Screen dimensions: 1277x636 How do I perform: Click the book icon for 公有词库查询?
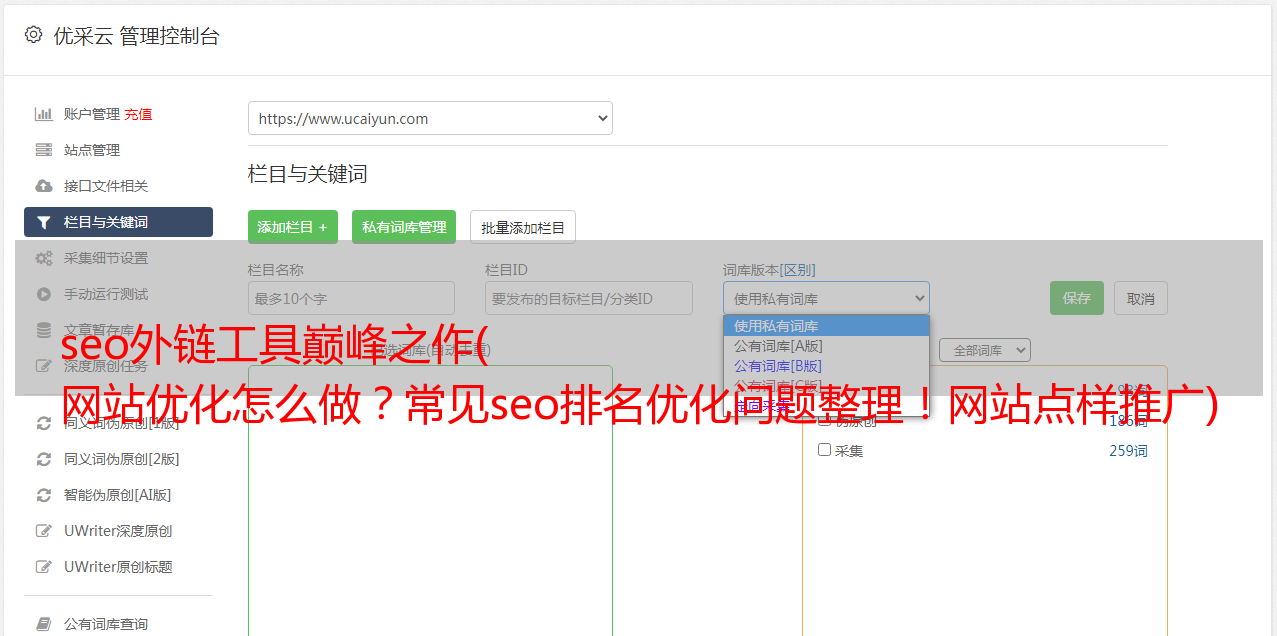click(x=44, y=624)
